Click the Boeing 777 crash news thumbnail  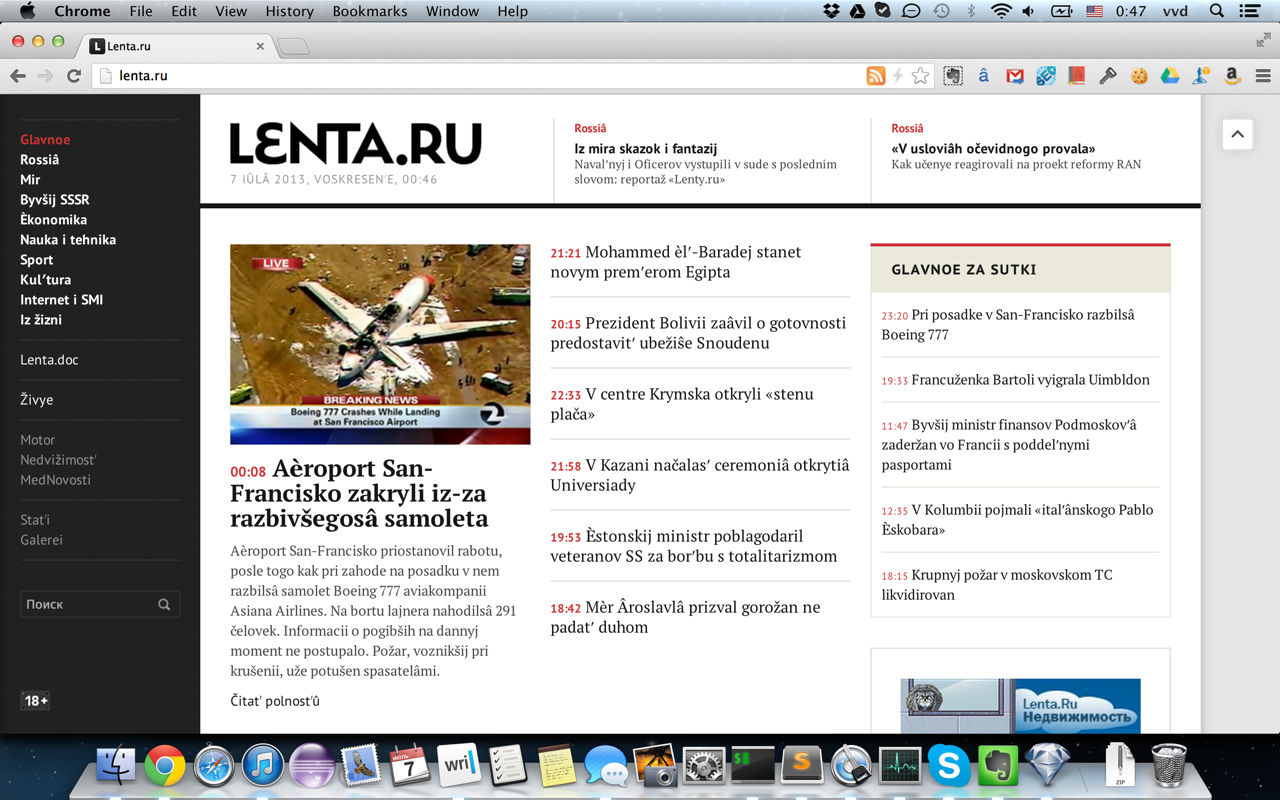click(380, 344)
